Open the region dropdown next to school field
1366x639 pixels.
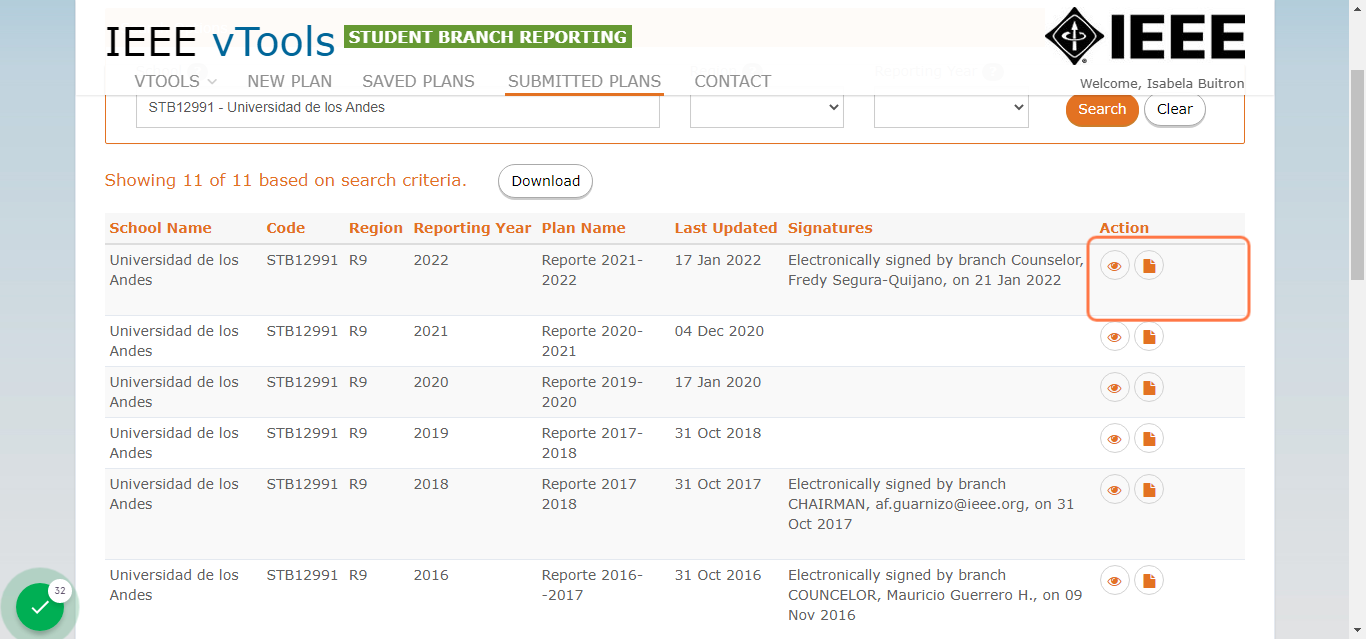point(767,108)
